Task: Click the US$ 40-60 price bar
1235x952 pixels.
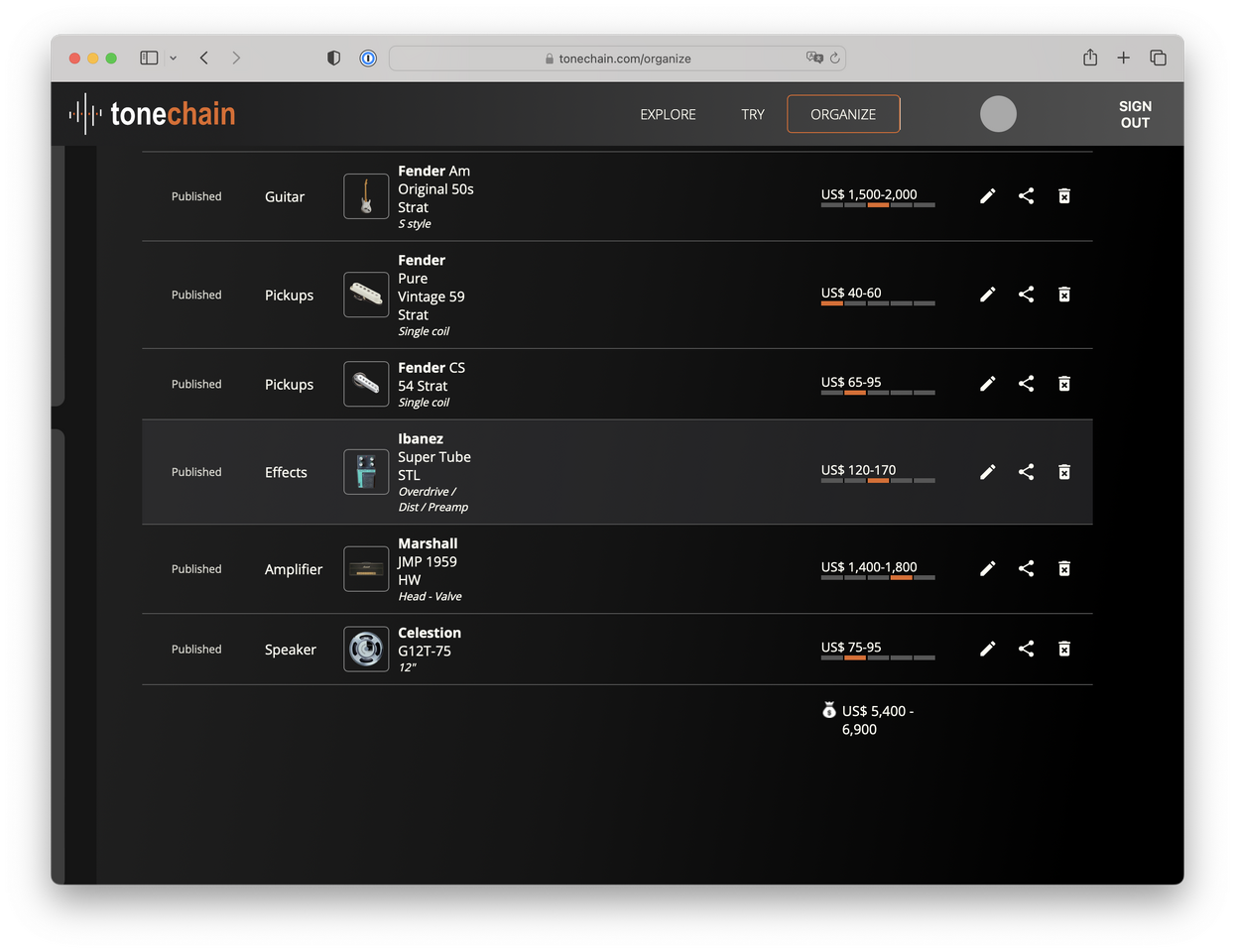Action: [878, 303]
